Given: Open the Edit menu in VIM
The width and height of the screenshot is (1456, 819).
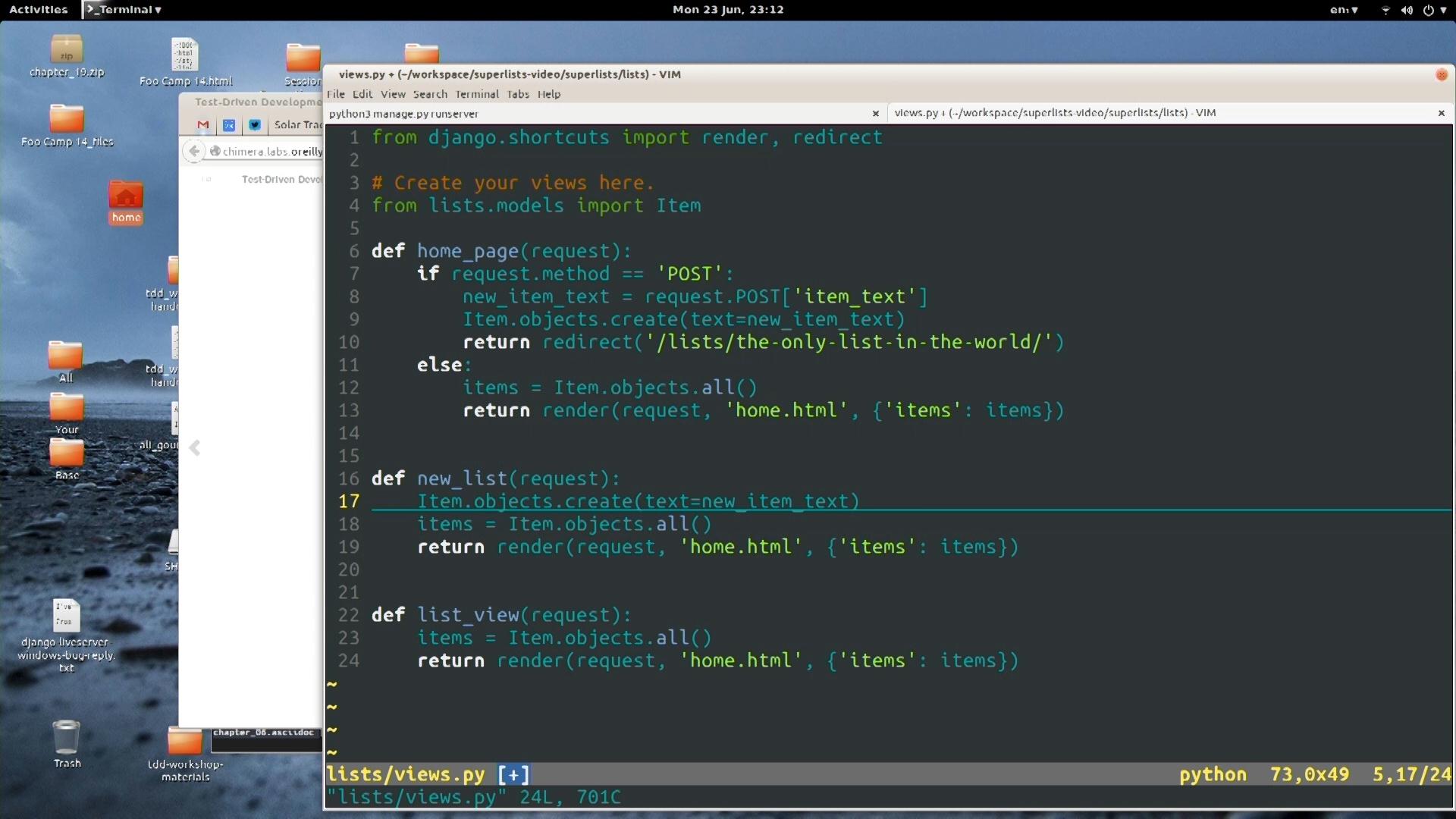Looking at the screenshot, I should pos(363,94).
